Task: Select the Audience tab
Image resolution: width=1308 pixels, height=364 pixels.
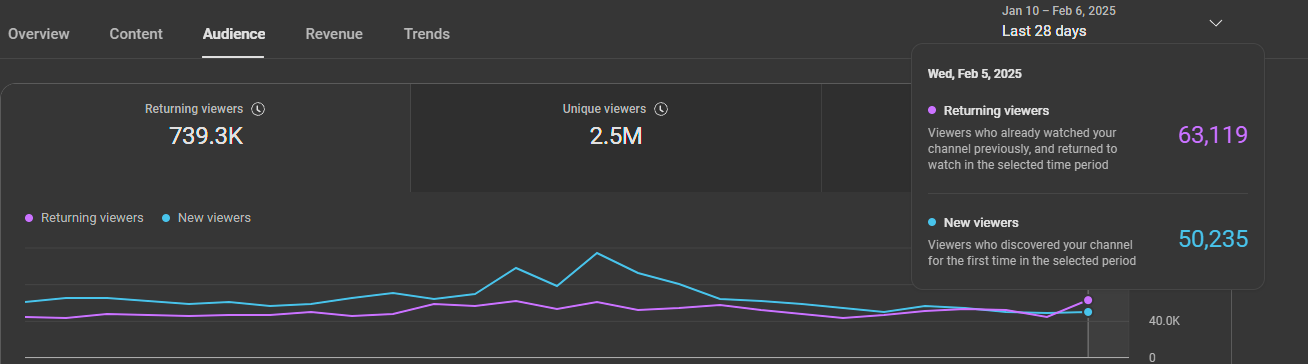Action: (x=234, y=34)
